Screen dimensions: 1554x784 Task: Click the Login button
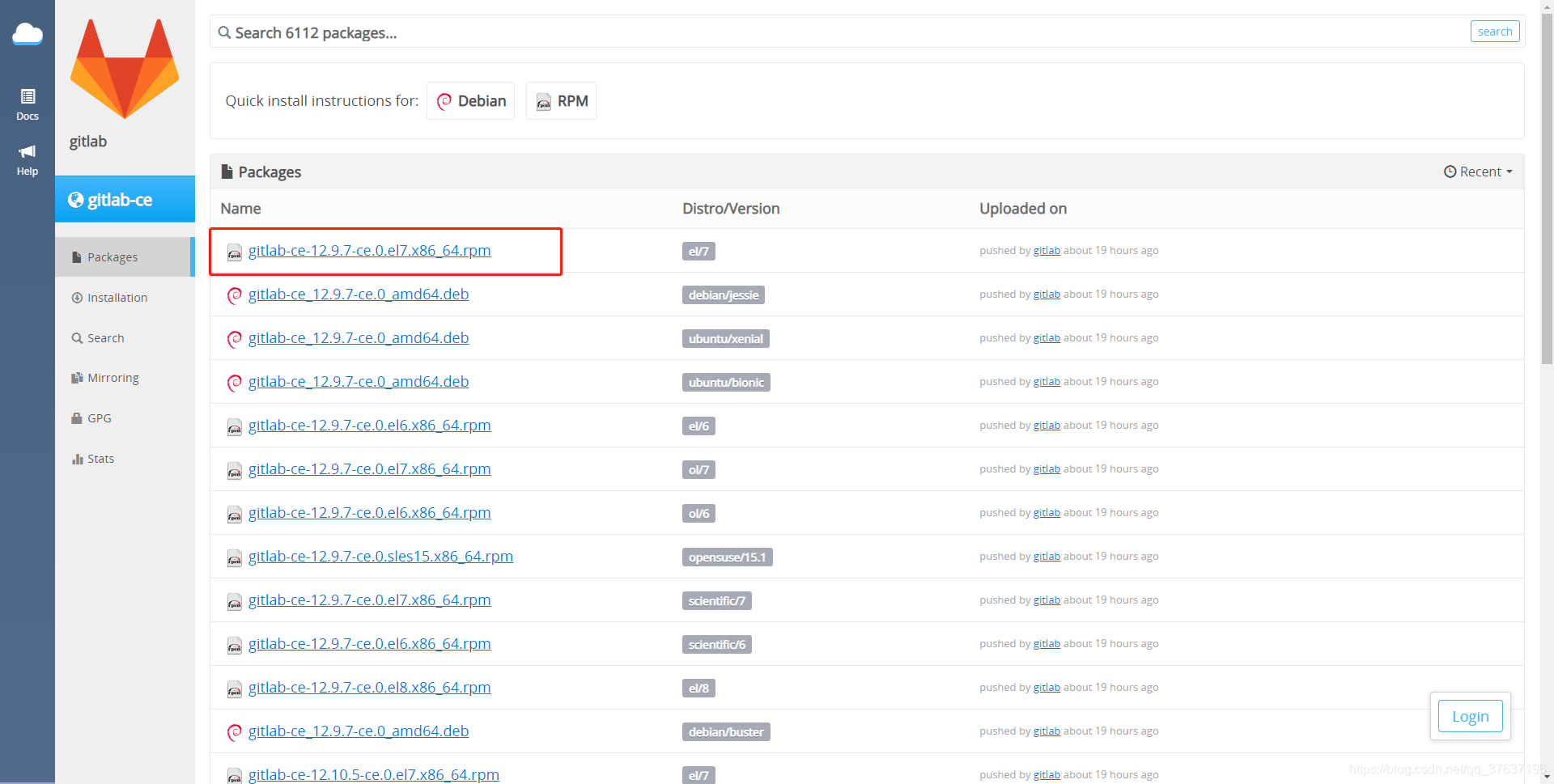tap(1470, 716)
